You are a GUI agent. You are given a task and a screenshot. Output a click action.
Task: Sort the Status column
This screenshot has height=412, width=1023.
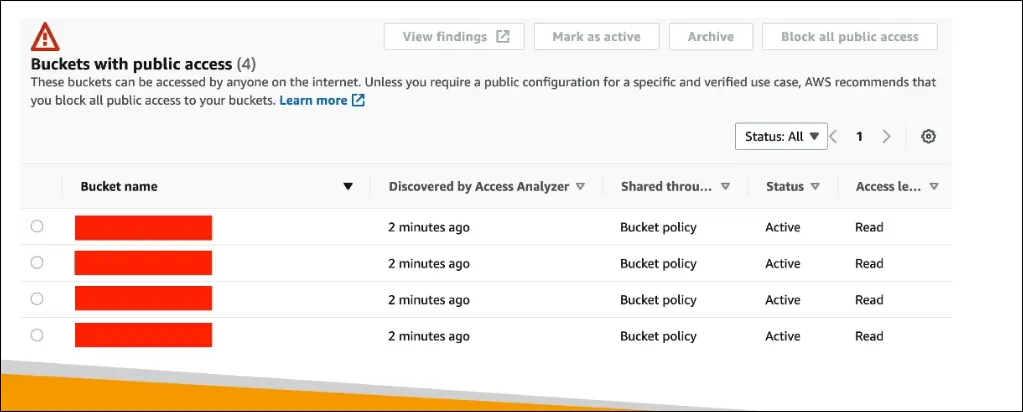[815, 187]
